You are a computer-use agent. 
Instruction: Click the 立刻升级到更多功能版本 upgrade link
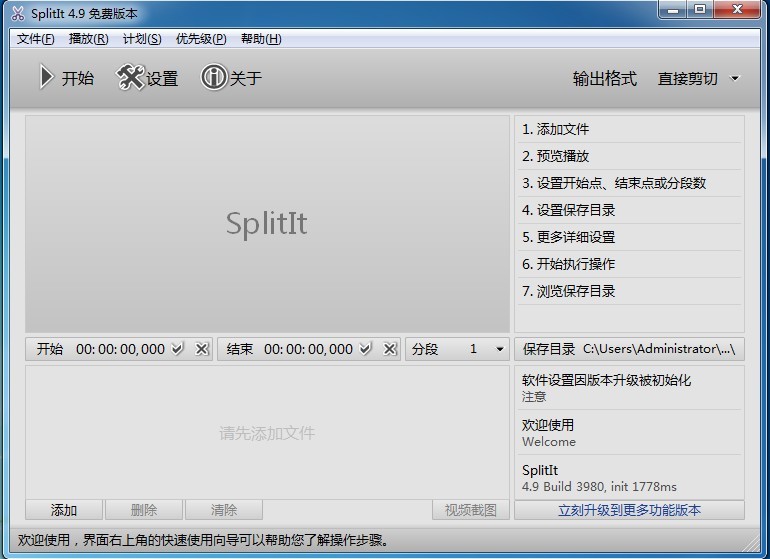click(629, 510)
